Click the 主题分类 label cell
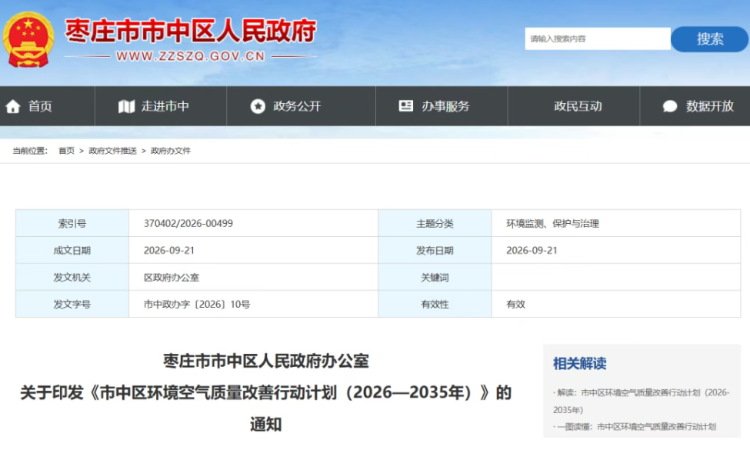Screen dimensions: 750x450 [x=435, y=223]
